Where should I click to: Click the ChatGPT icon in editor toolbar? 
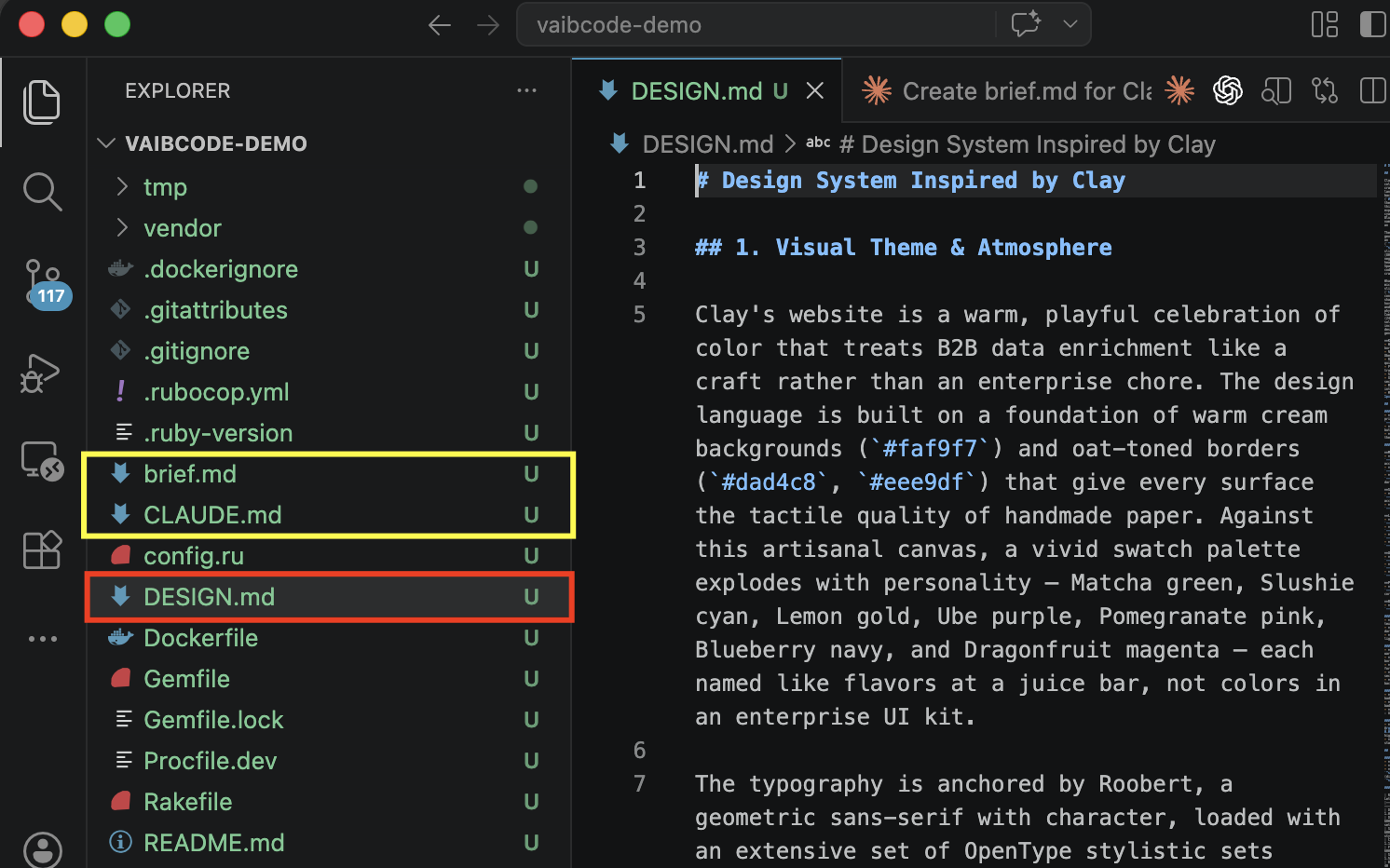click(x=1228, y=90)
